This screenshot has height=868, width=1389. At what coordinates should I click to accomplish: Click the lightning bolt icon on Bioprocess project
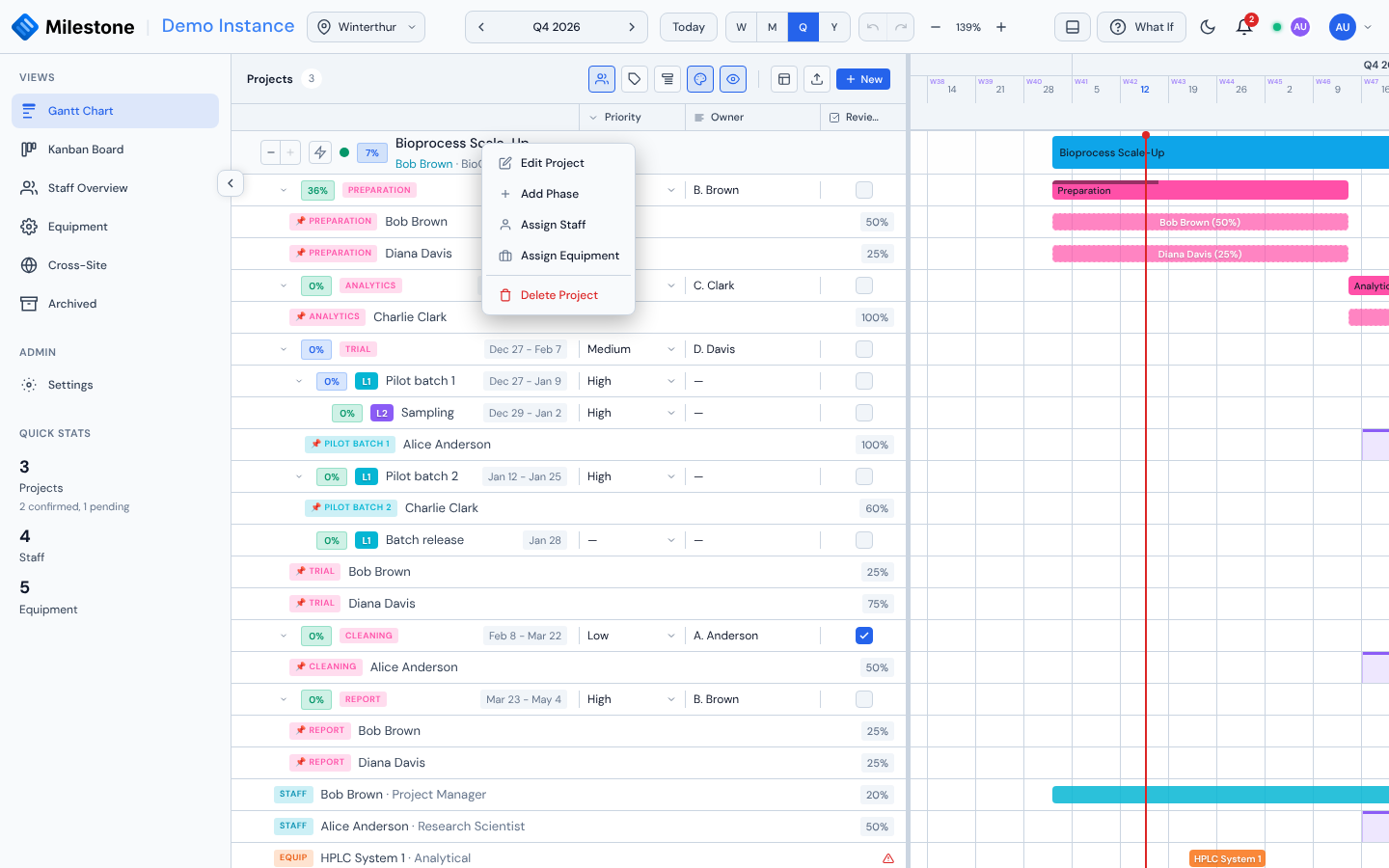pyautogui.click(x=320, y=152)
